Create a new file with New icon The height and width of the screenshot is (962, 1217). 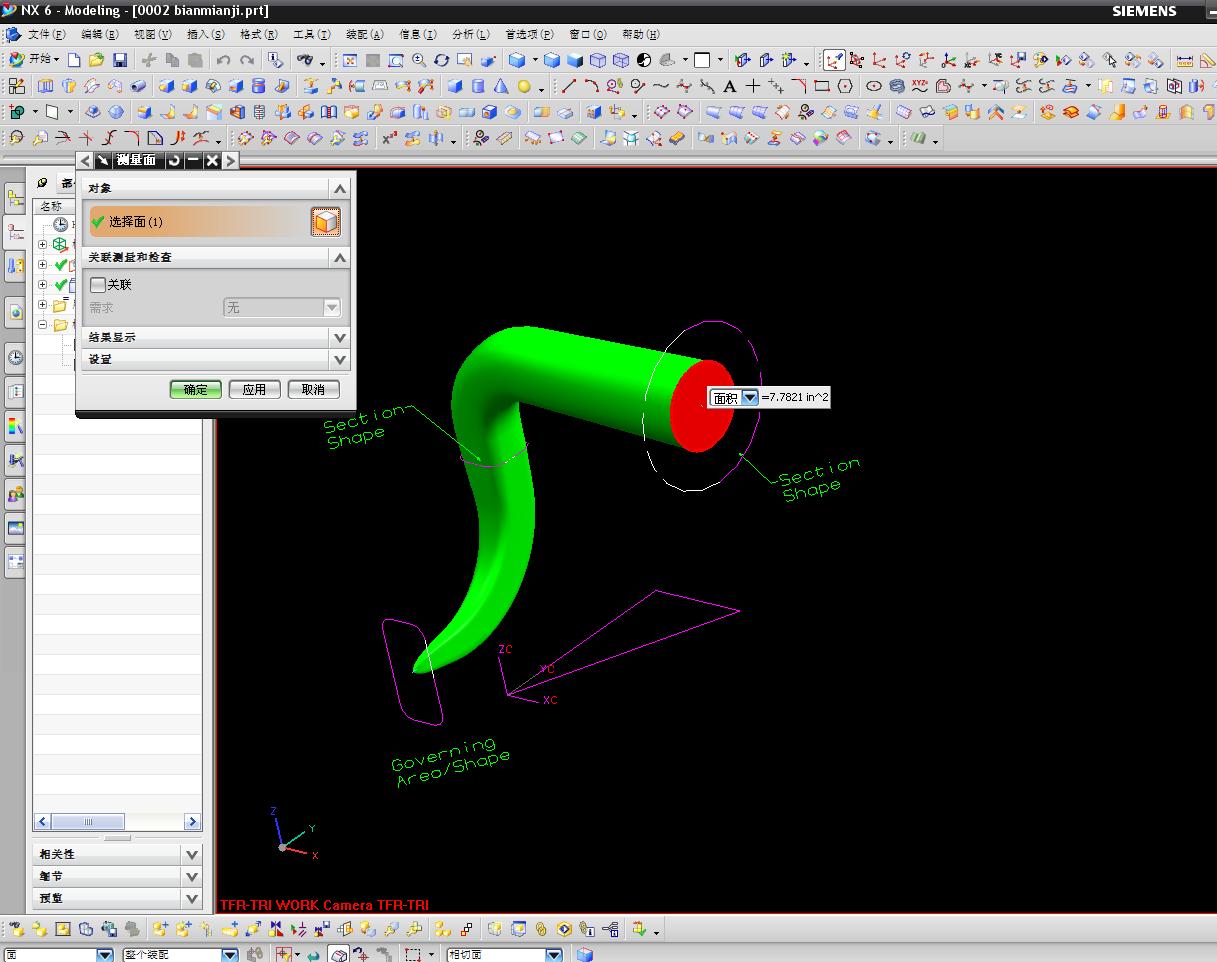point(74,60)
